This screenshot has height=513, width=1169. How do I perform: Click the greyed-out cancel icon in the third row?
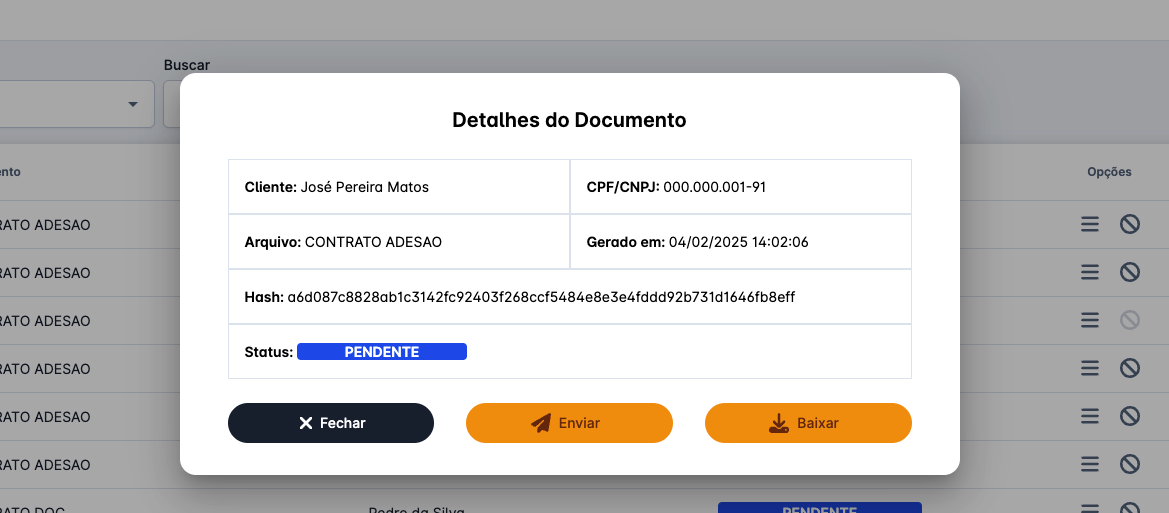(x=1130, y=321)
